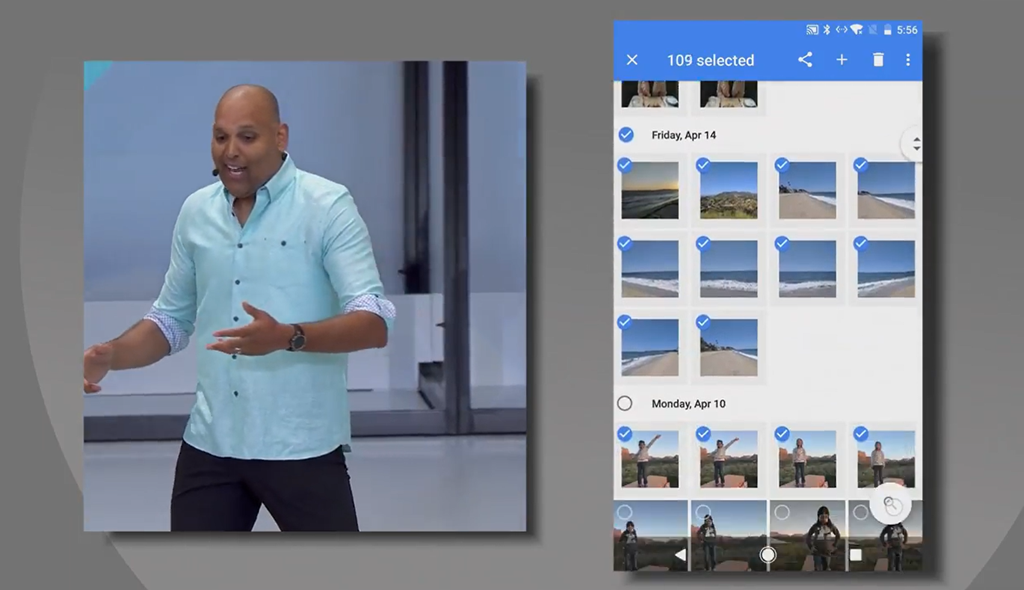Tap the Android home navigation button
Viewport: 1024px width, 590px height.
click(768, 555)
